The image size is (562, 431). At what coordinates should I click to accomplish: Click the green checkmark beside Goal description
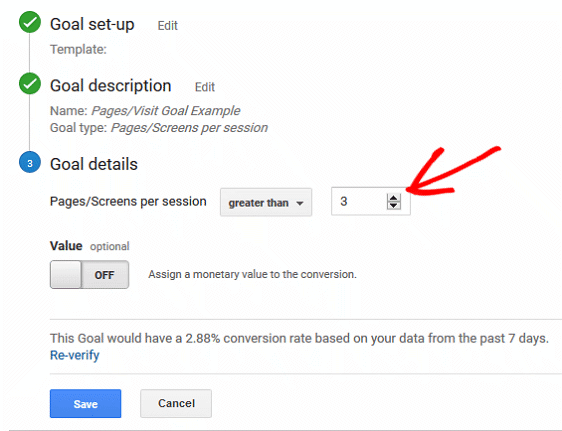click(30, 83)
